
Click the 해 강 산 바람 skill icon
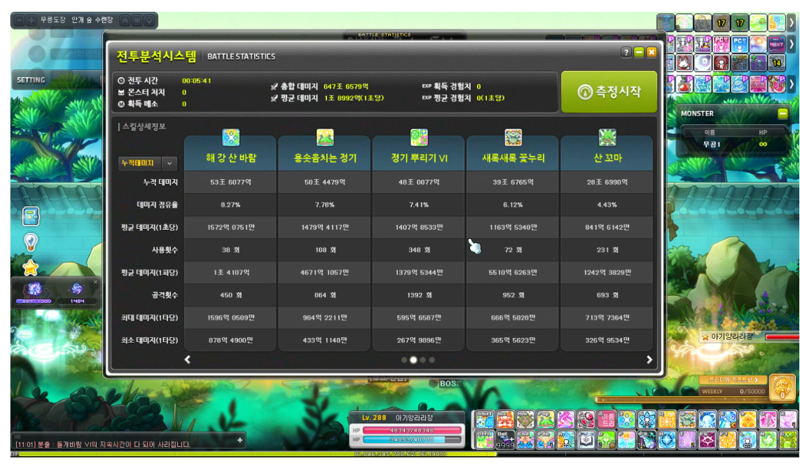[231, 137]
